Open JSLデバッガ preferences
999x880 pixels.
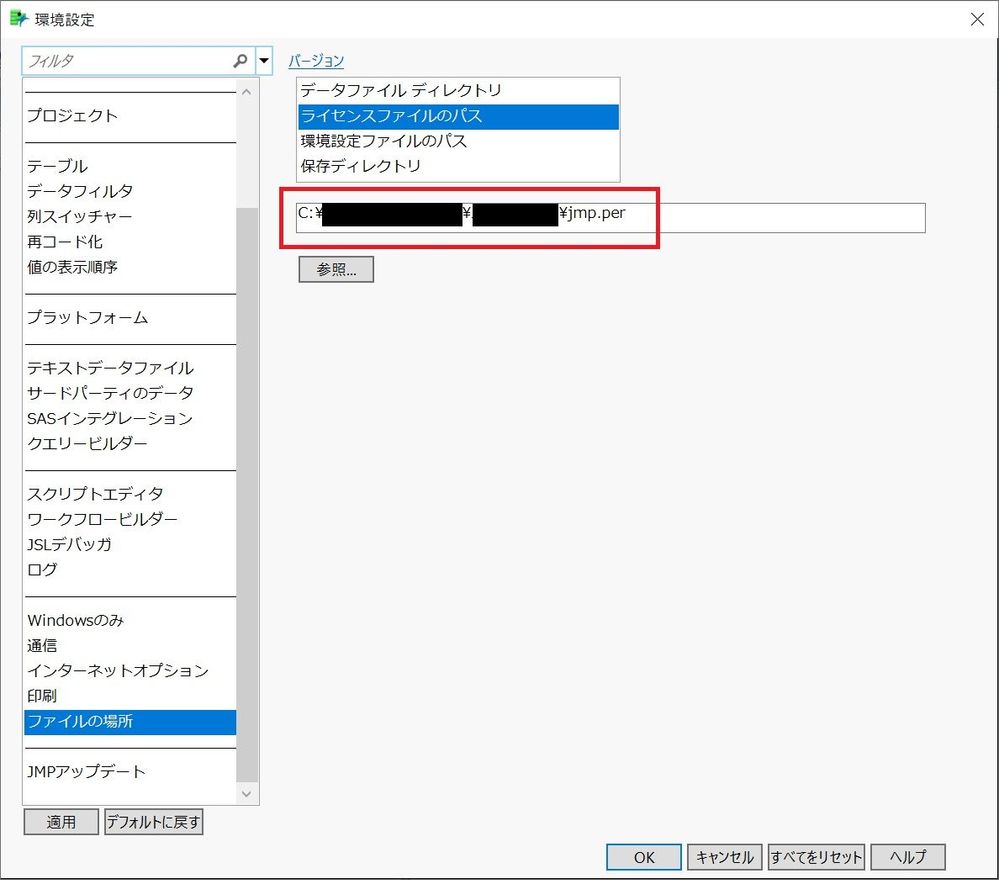point(130,544)
